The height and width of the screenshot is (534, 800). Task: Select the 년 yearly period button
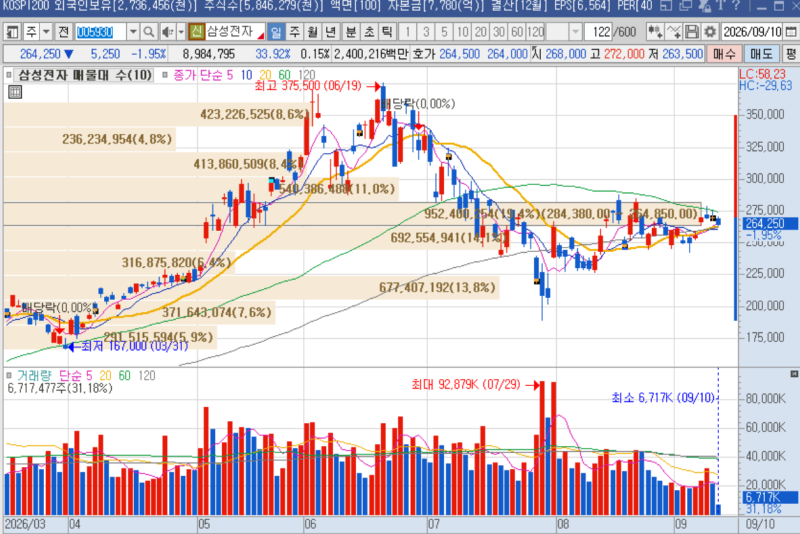[331, 32]
